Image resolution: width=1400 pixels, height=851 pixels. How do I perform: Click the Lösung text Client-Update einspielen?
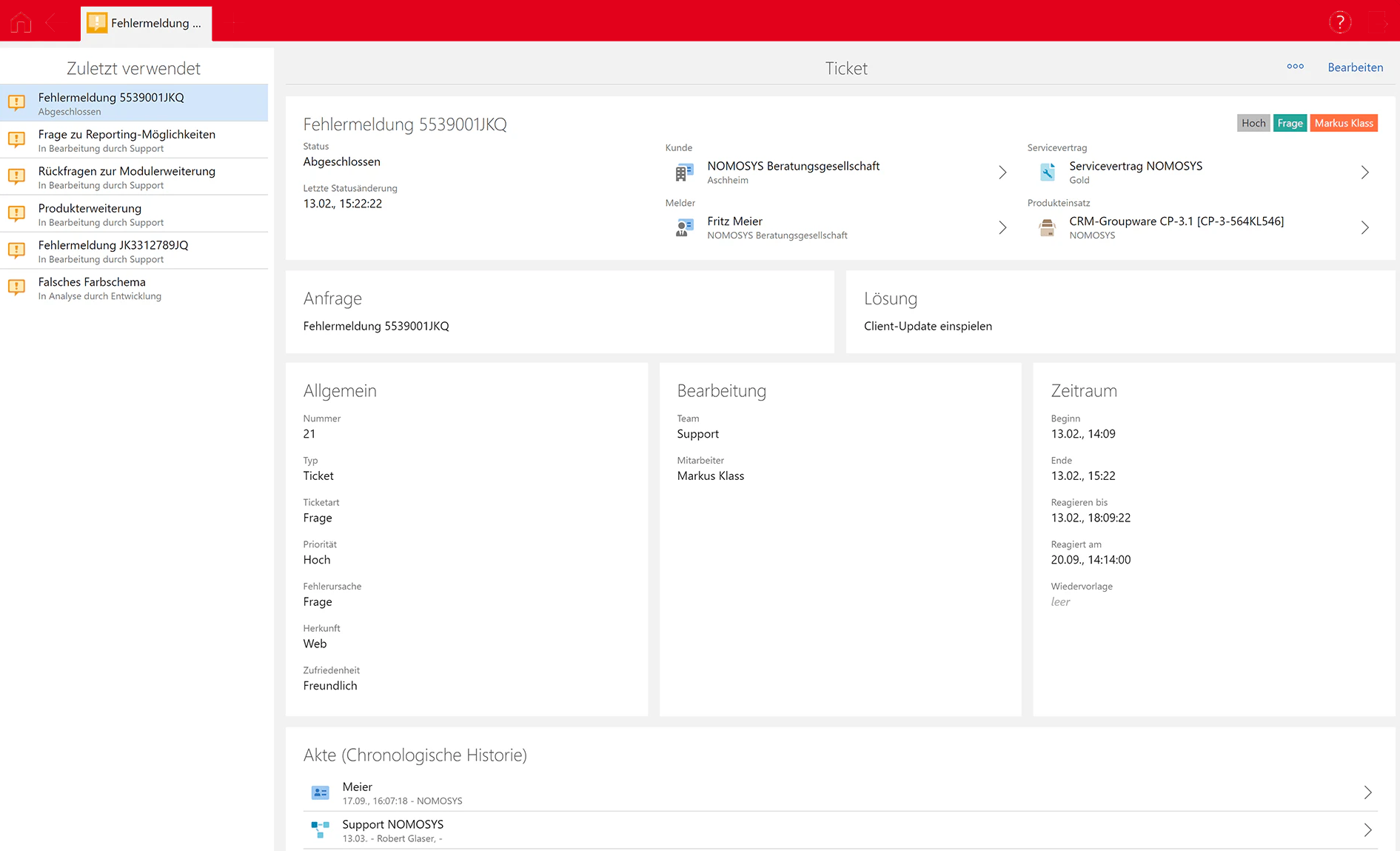(928, 326)
